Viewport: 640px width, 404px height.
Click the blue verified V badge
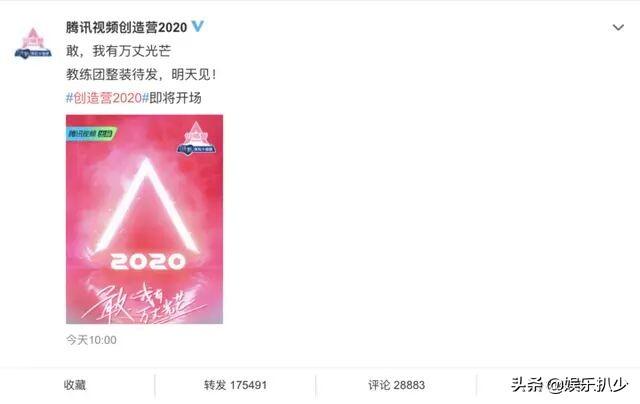click(198, 27)
